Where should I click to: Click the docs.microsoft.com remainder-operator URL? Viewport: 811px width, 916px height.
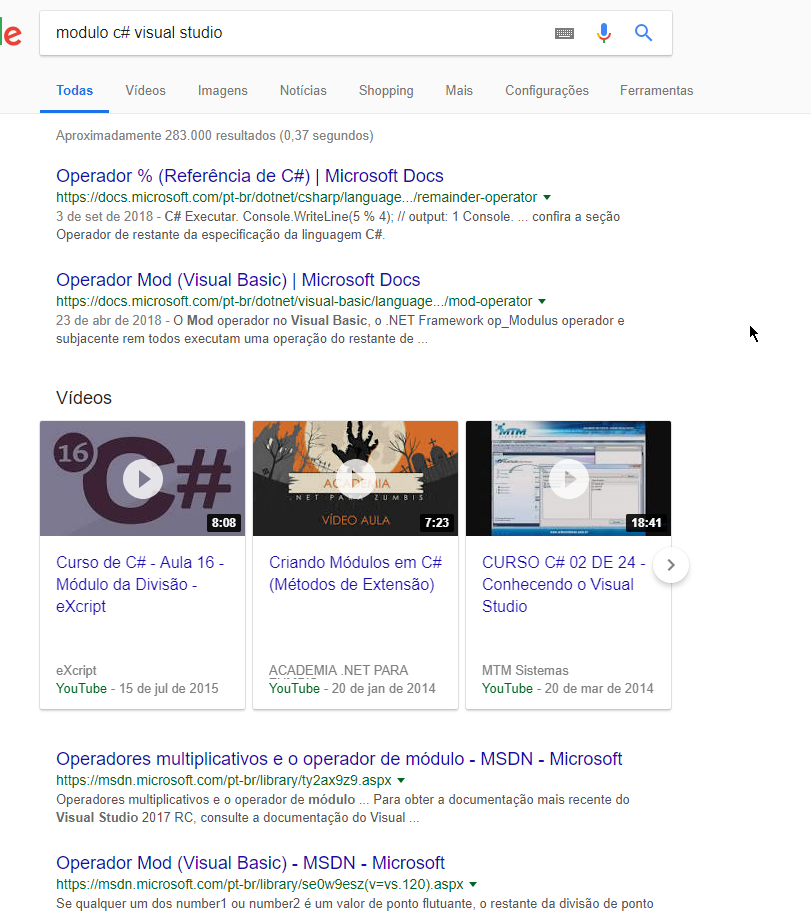click(x=296, y=197)
